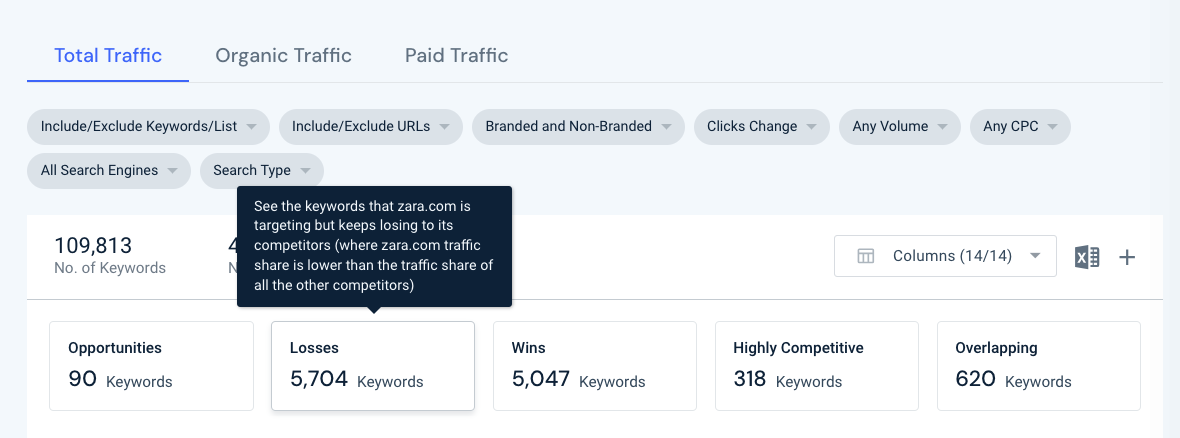1180x438 pixels.
Task: Select the Losses 5,704 Keywords card
Action: tap(373, 366)
